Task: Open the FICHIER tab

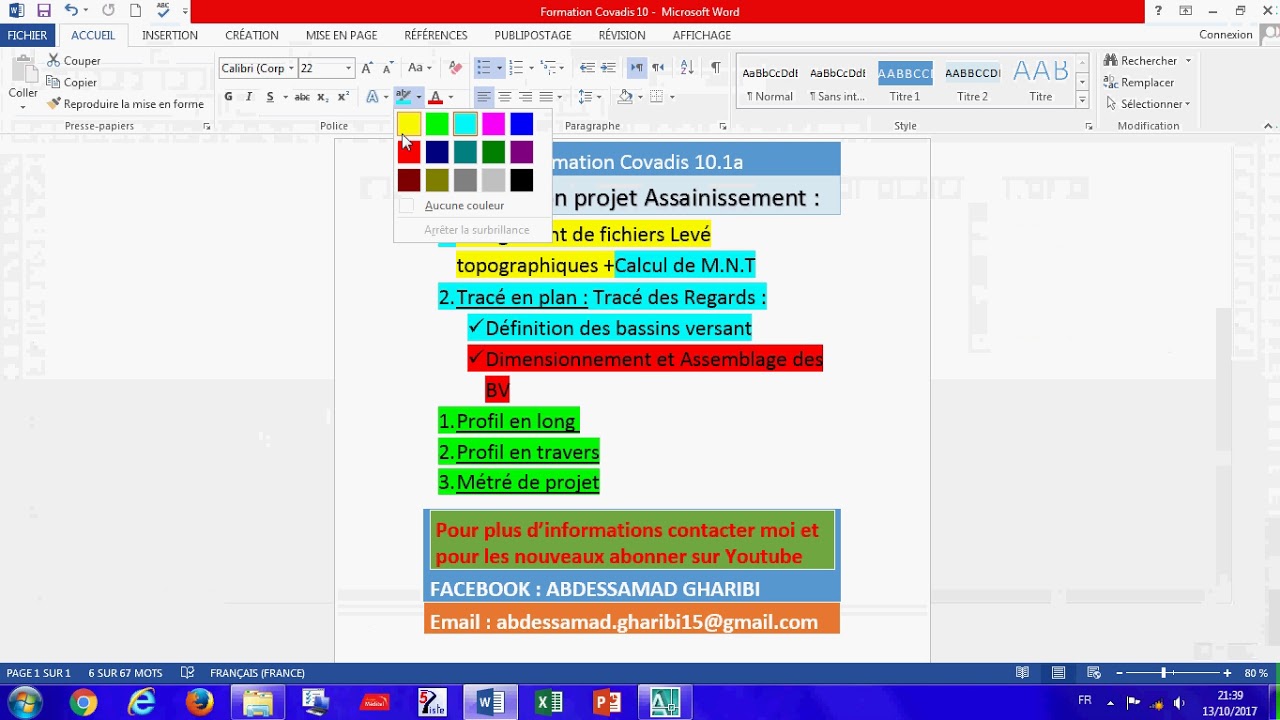Action: tap(27, 35)
